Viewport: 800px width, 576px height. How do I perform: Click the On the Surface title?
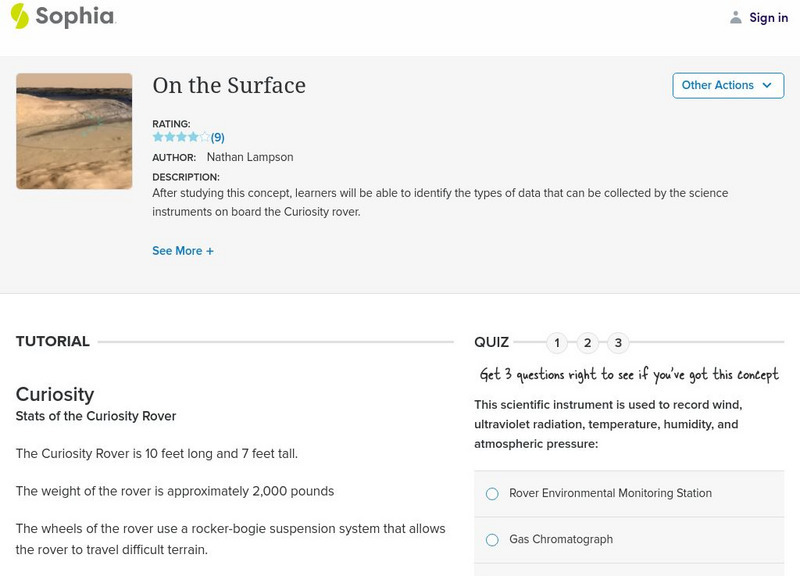[229, 86]
